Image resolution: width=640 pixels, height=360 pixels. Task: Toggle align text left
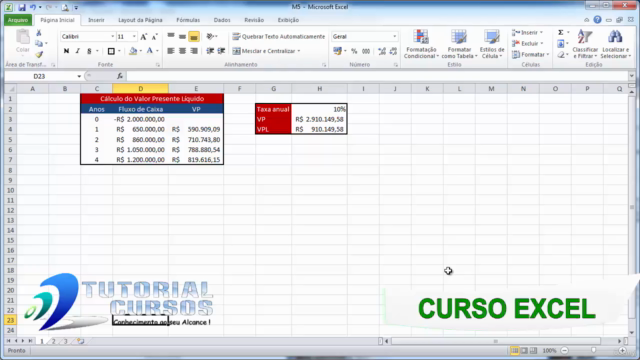171,51
